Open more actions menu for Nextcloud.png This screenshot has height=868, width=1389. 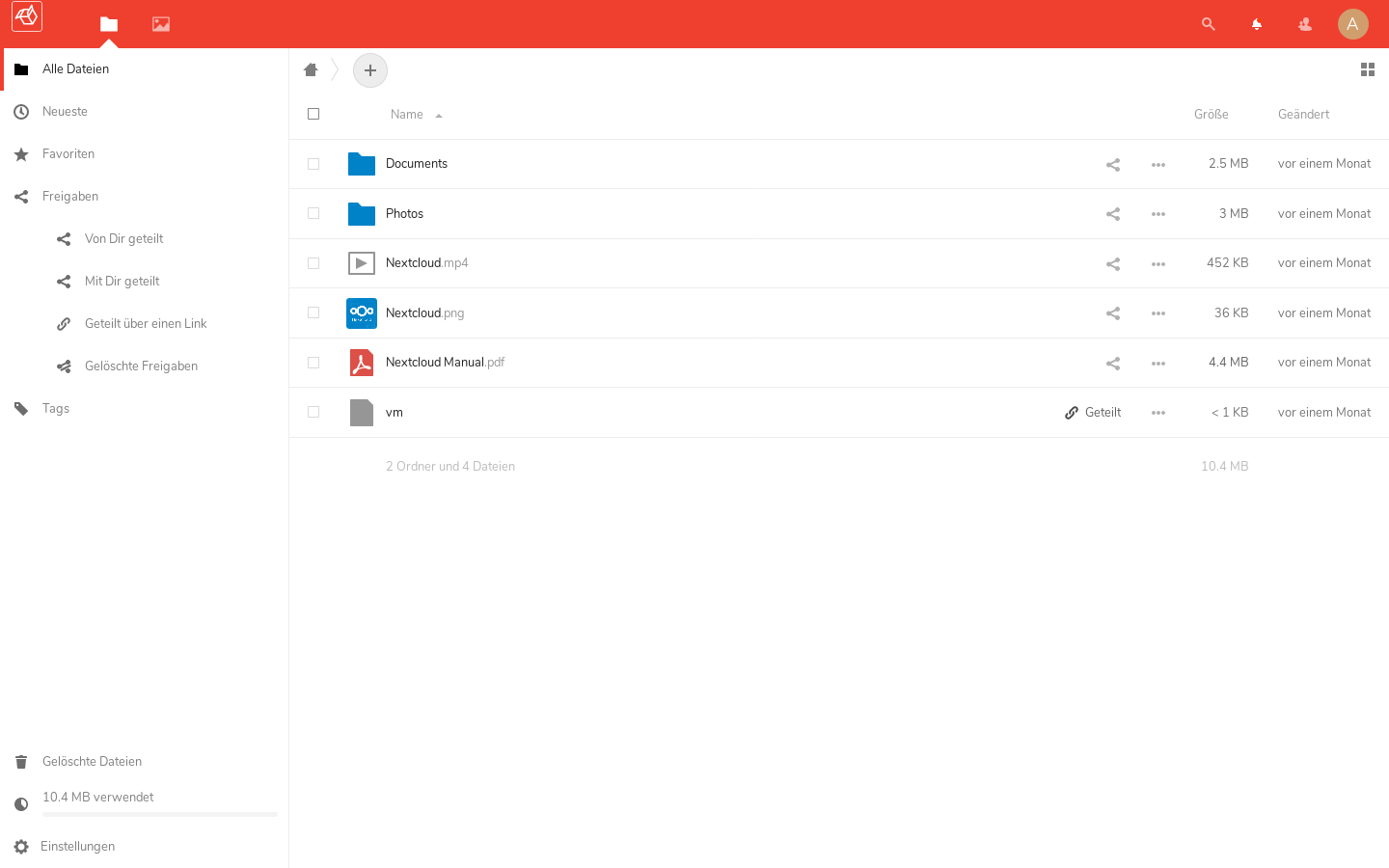click(x=1158, y=313)
